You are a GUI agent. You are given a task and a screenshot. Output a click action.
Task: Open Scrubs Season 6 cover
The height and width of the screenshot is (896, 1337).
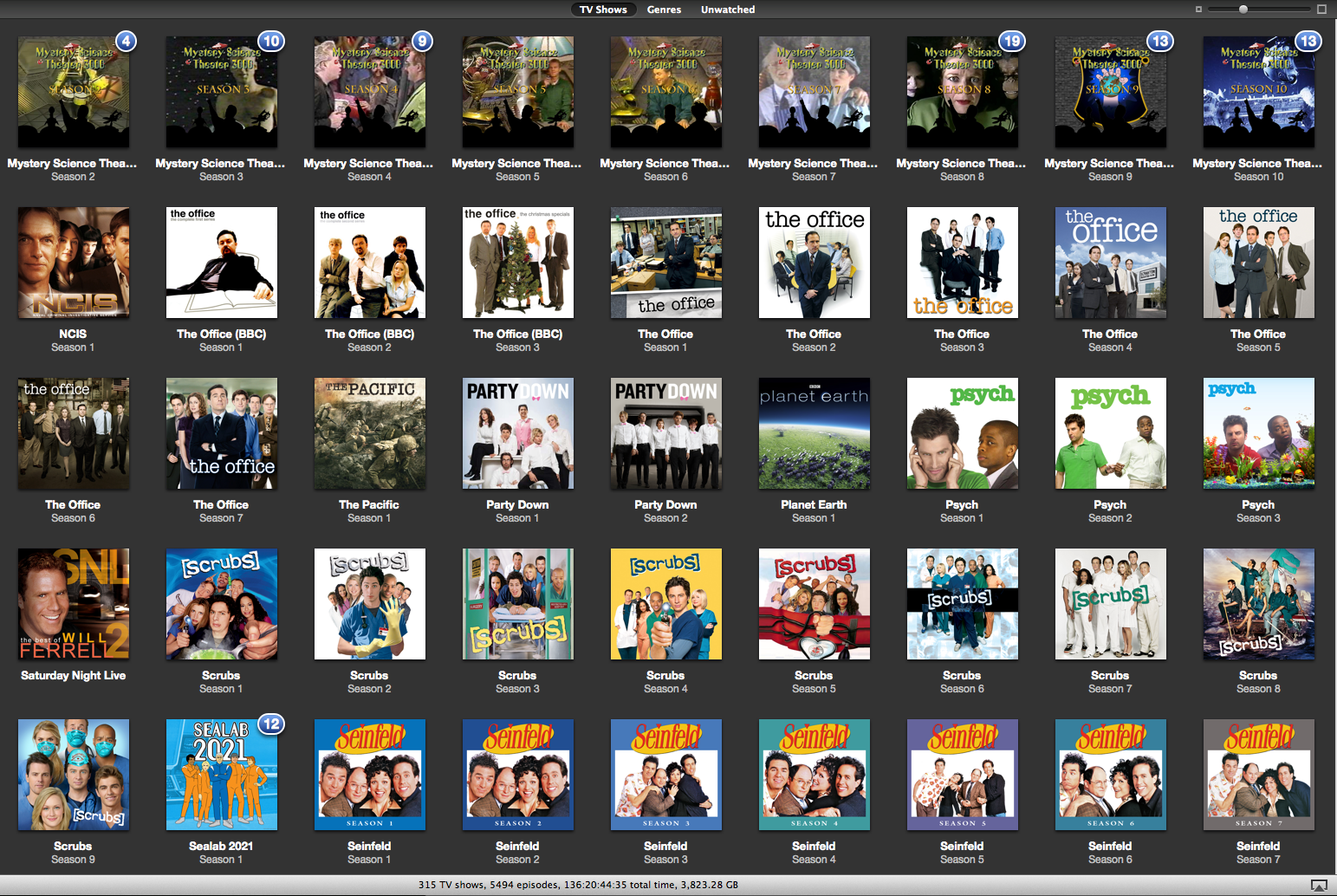click(963, 604)
